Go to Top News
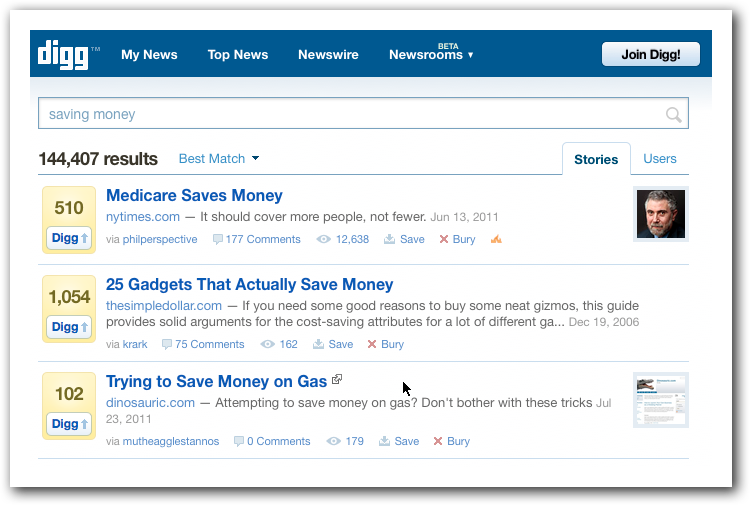750x505 pixels. (238, 55)
